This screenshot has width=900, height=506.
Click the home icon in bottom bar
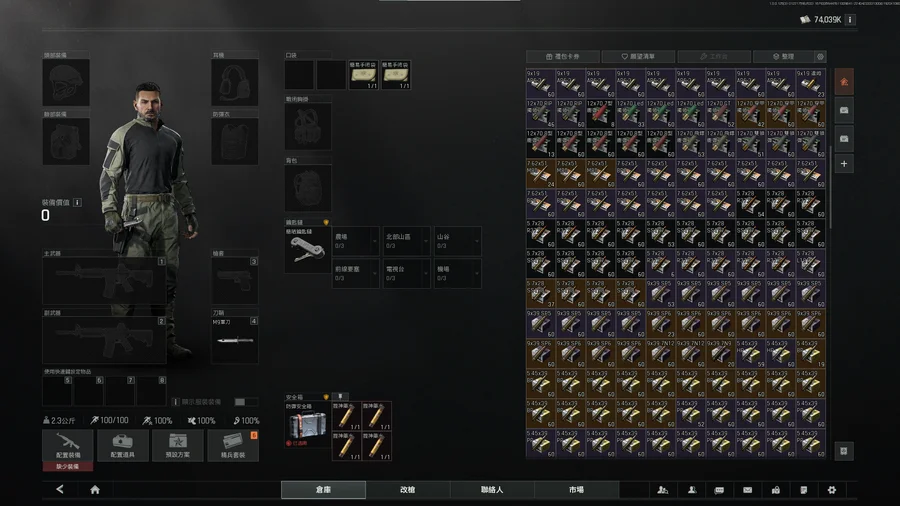(x=95, y=490)
